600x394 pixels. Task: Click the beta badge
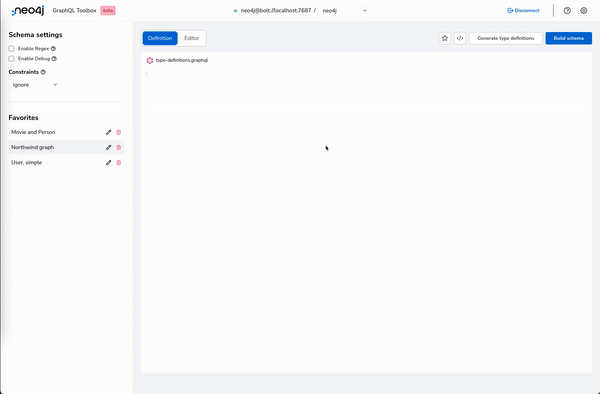tap(108, 11)
